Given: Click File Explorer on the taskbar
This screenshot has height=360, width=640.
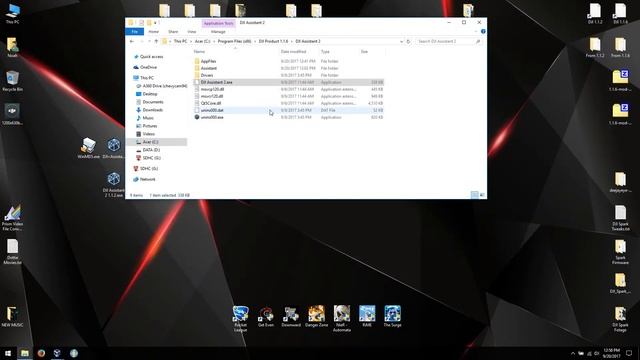Looking at the screenshot, I should 25,353.
